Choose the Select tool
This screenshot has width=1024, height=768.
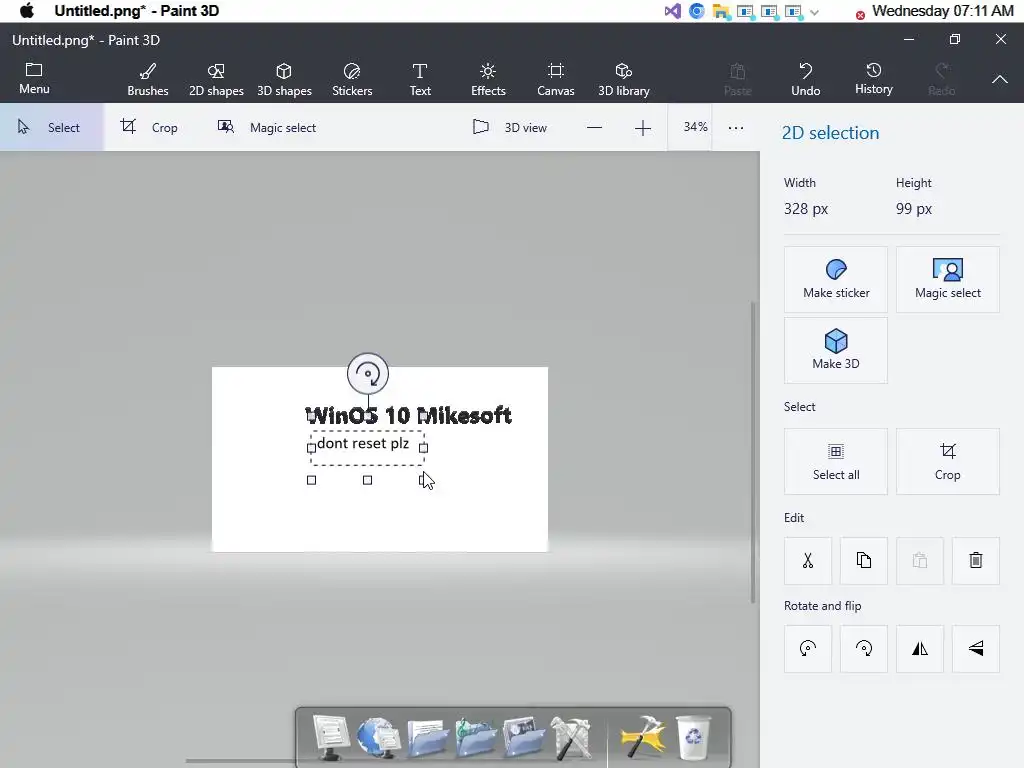tap(51, 127)
